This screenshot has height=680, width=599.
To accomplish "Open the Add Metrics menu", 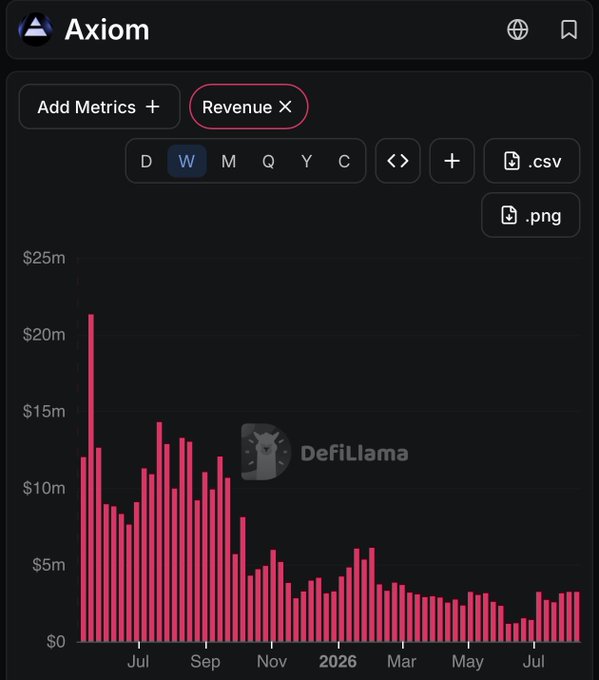I will coord(99,107).
